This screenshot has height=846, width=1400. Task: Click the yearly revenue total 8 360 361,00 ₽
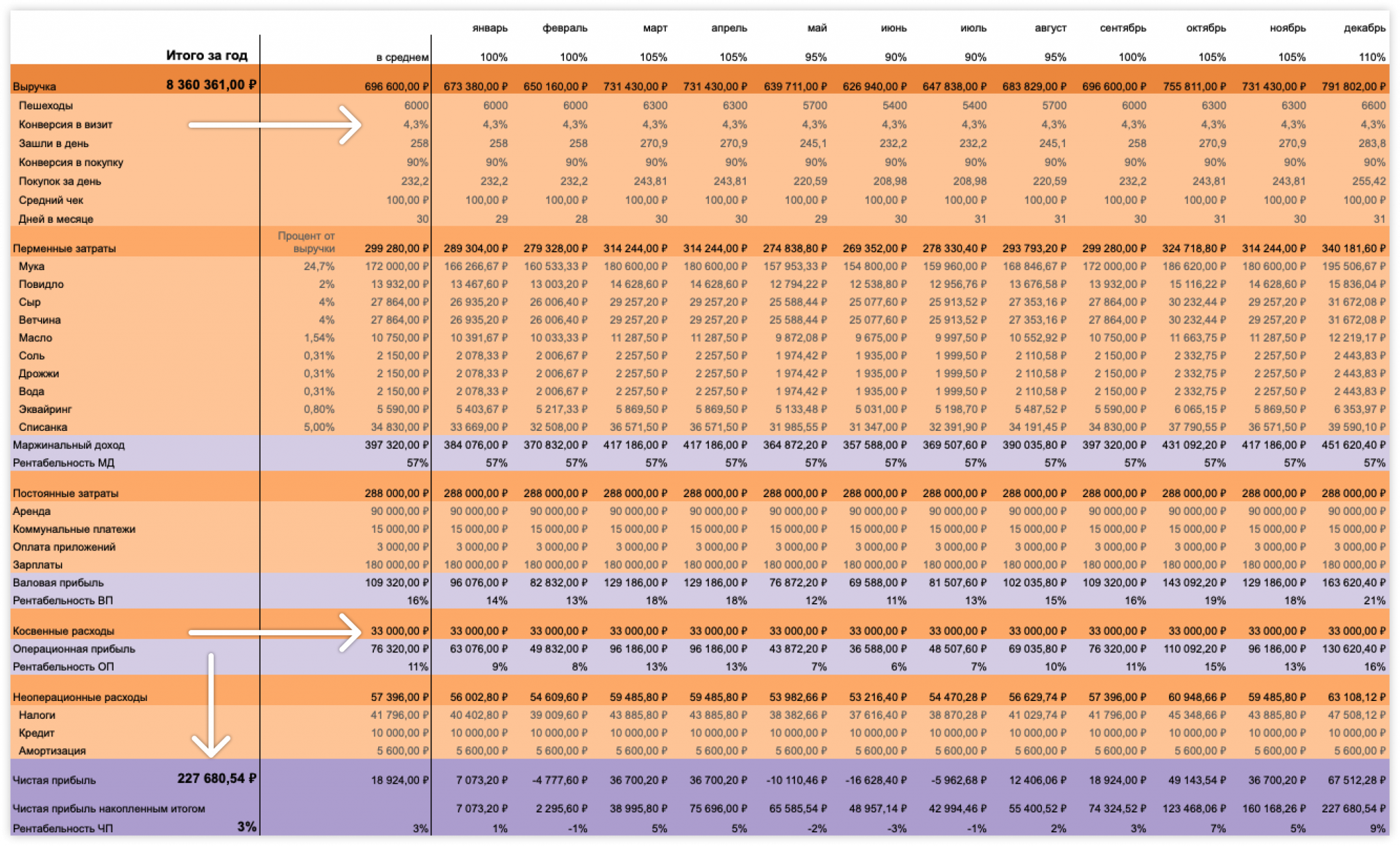tap(211, 85)
